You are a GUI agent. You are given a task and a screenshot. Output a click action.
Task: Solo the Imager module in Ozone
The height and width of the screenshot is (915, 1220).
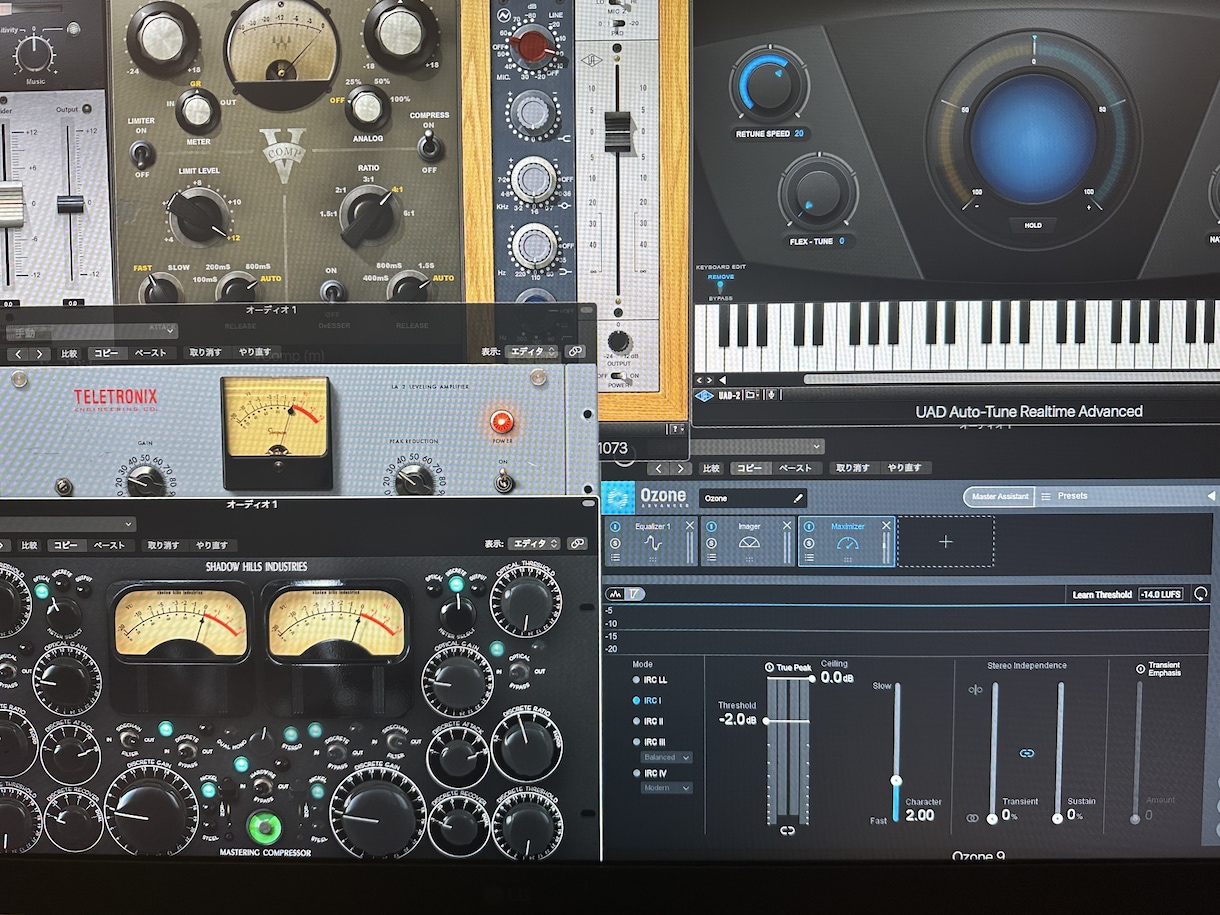tap(712, 542)
